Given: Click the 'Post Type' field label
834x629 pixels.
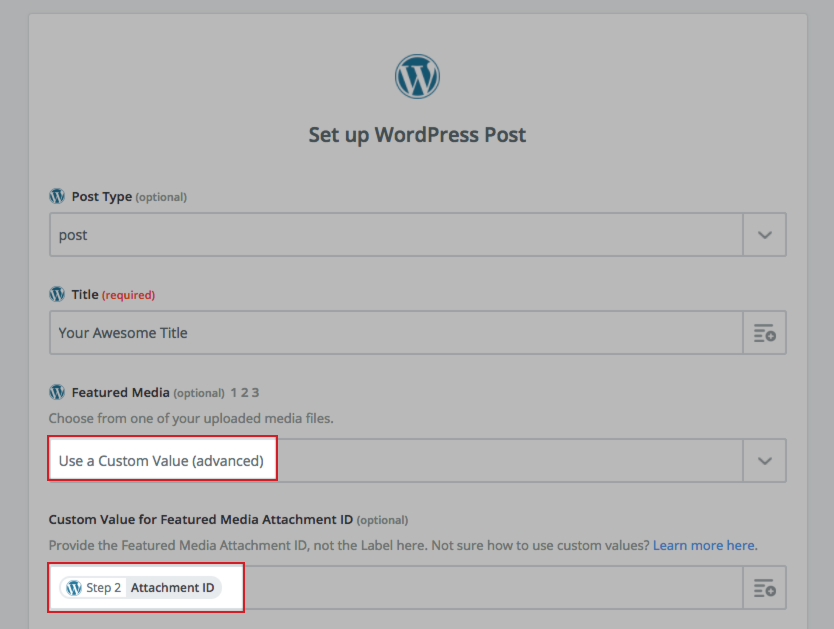Looking at the screenshot, I should [x=102, y=197].
